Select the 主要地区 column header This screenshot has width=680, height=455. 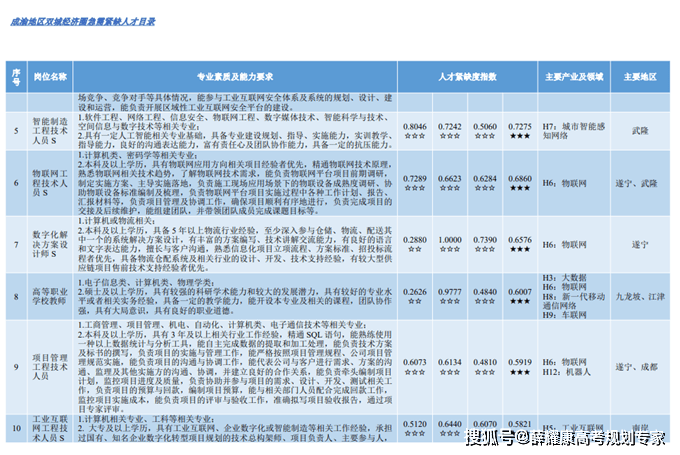coord(640,76)
